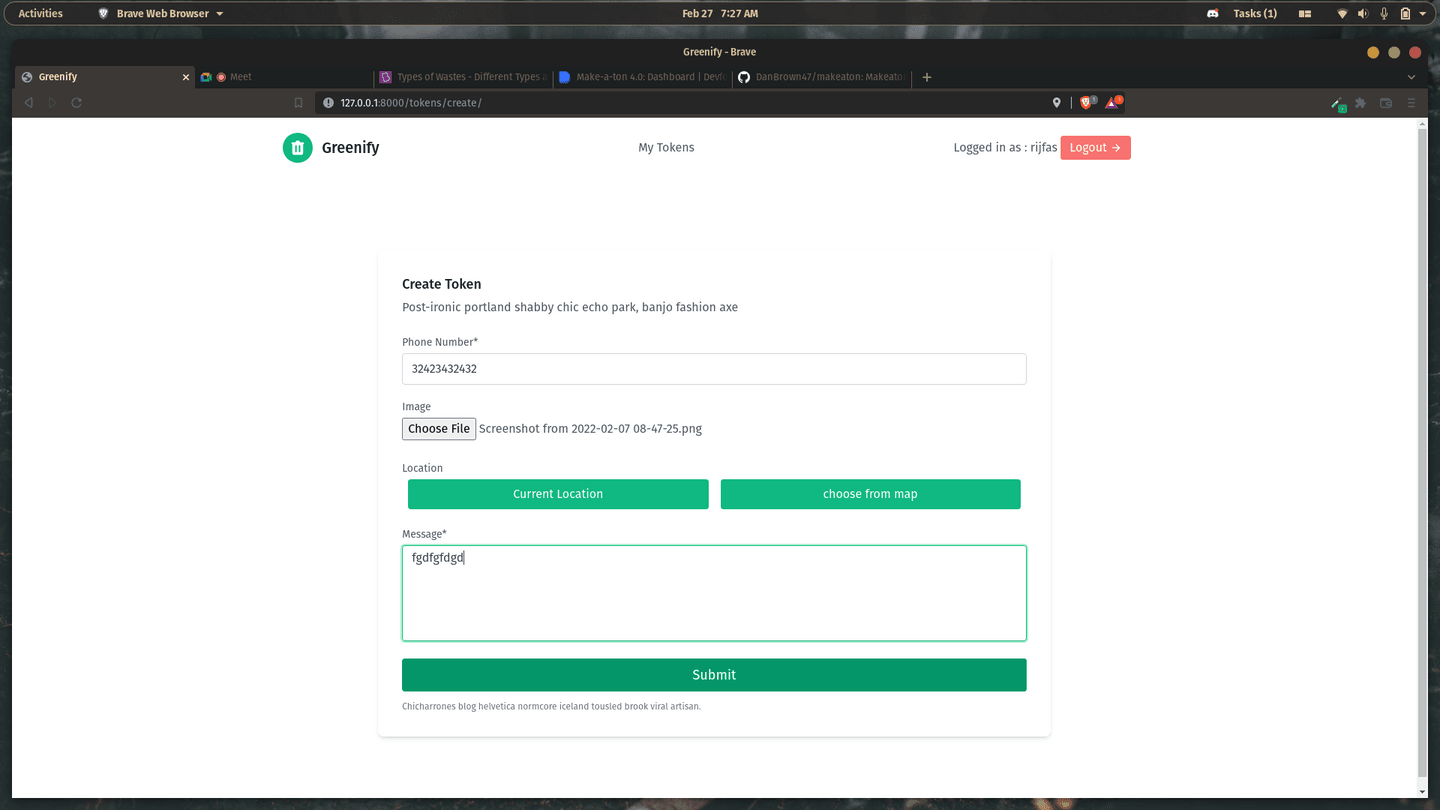The image size is (1440, 810).
Task: Switch to DanBrown47/makeaton GitHub tab
Action: 822,77
